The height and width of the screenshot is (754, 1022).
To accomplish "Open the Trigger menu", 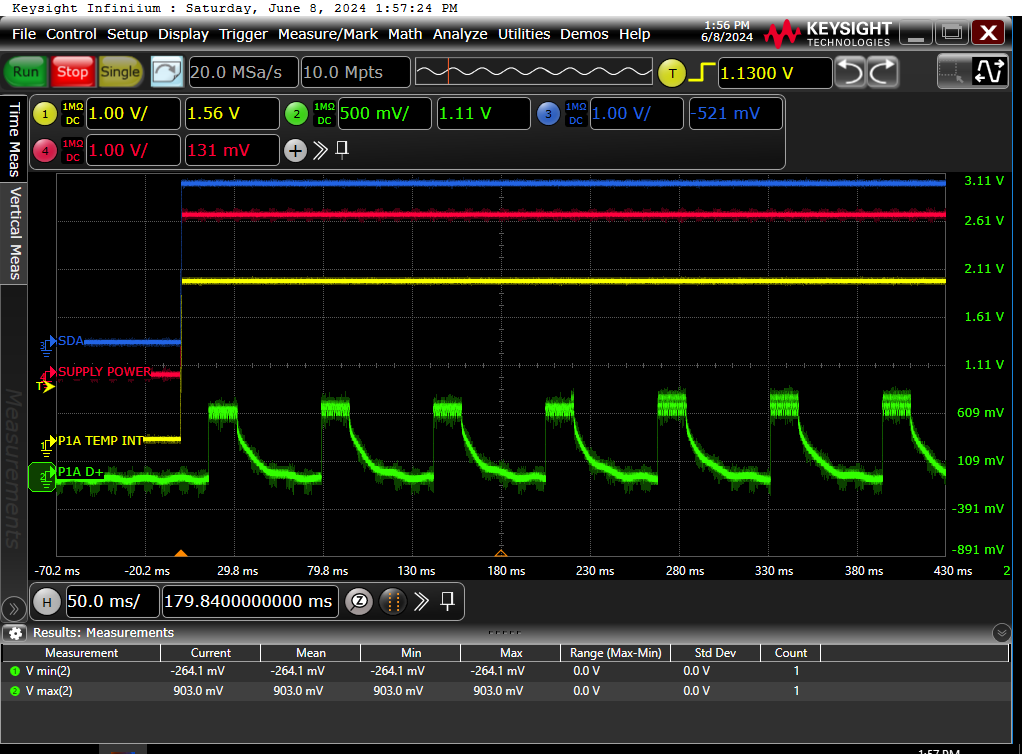I will pos(243,34).
